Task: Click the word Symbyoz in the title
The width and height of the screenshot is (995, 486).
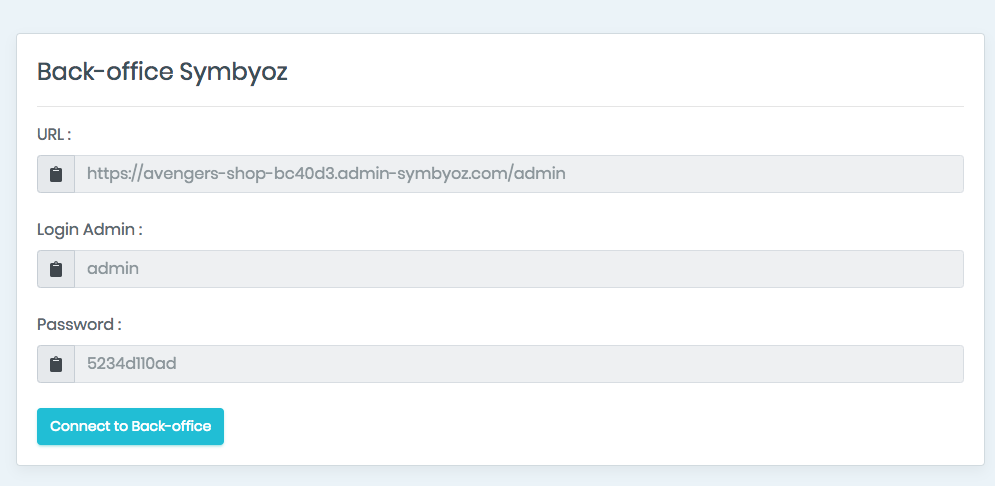Action: 234,72
